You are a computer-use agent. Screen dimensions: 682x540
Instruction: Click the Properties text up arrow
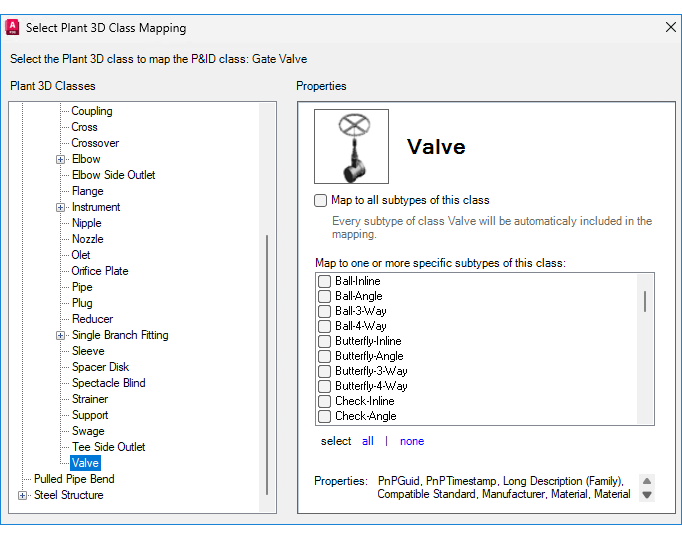pos(647,481)
